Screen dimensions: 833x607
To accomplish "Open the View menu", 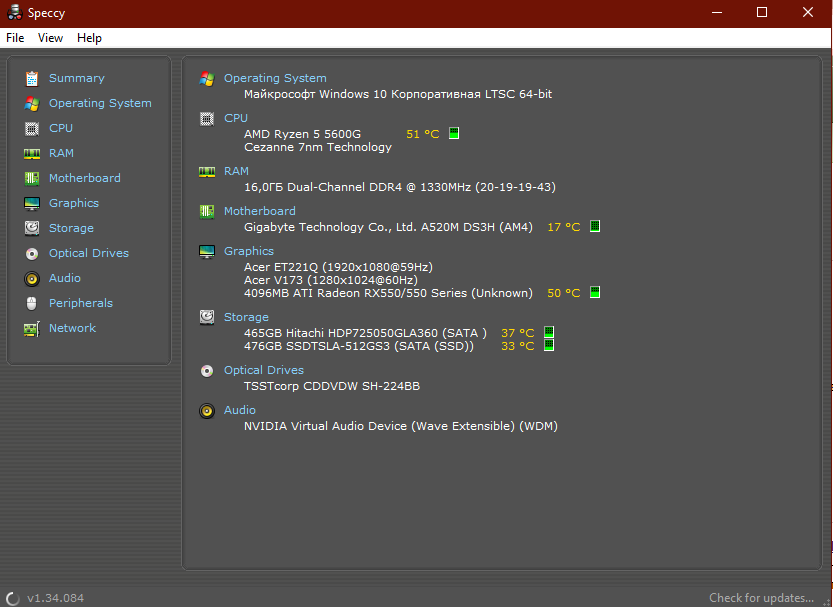I will (50, 38).
